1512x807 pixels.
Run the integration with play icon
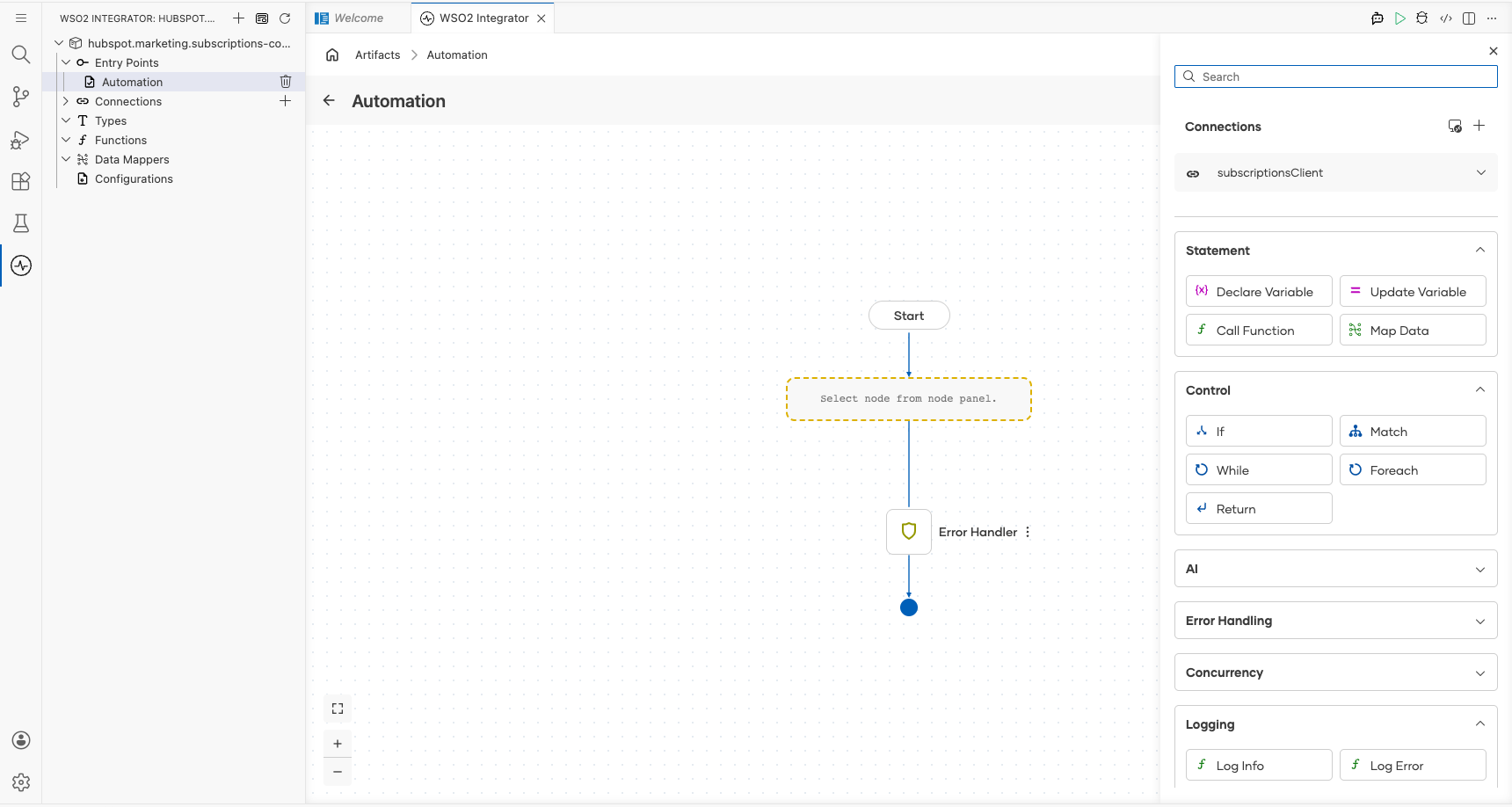1399,18
